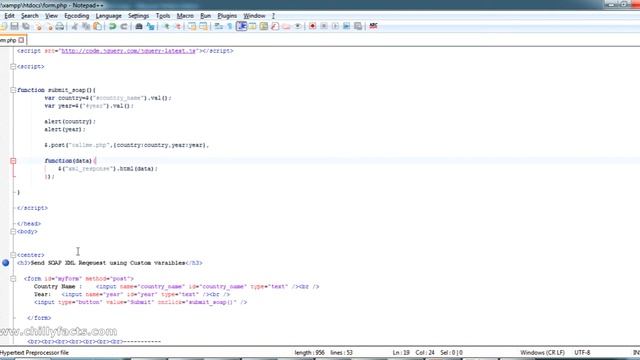Toggle synchronize horizontal scrolling
Image resolution: width=640 pixels, height=360 pixels.
click(x=203, y=27)
